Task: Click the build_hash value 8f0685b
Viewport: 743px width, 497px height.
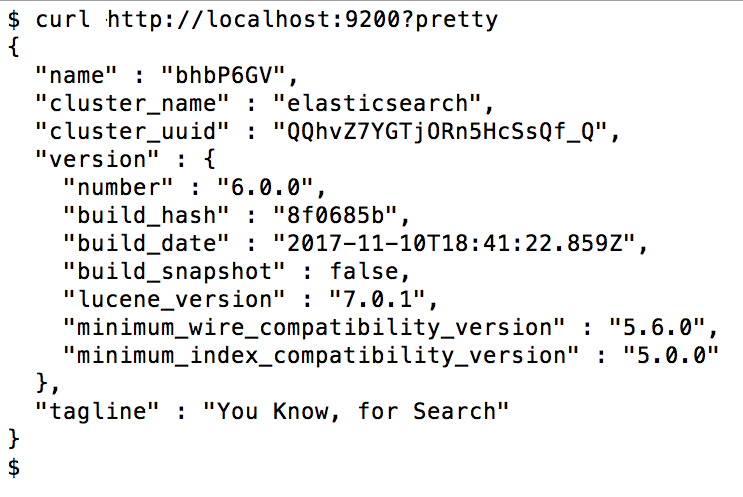Action: (x=335, y=215)
